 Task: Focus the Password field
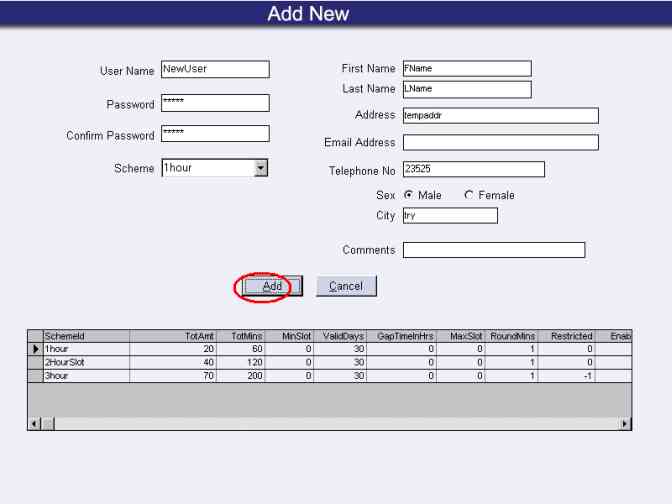(x=215, y=103)
